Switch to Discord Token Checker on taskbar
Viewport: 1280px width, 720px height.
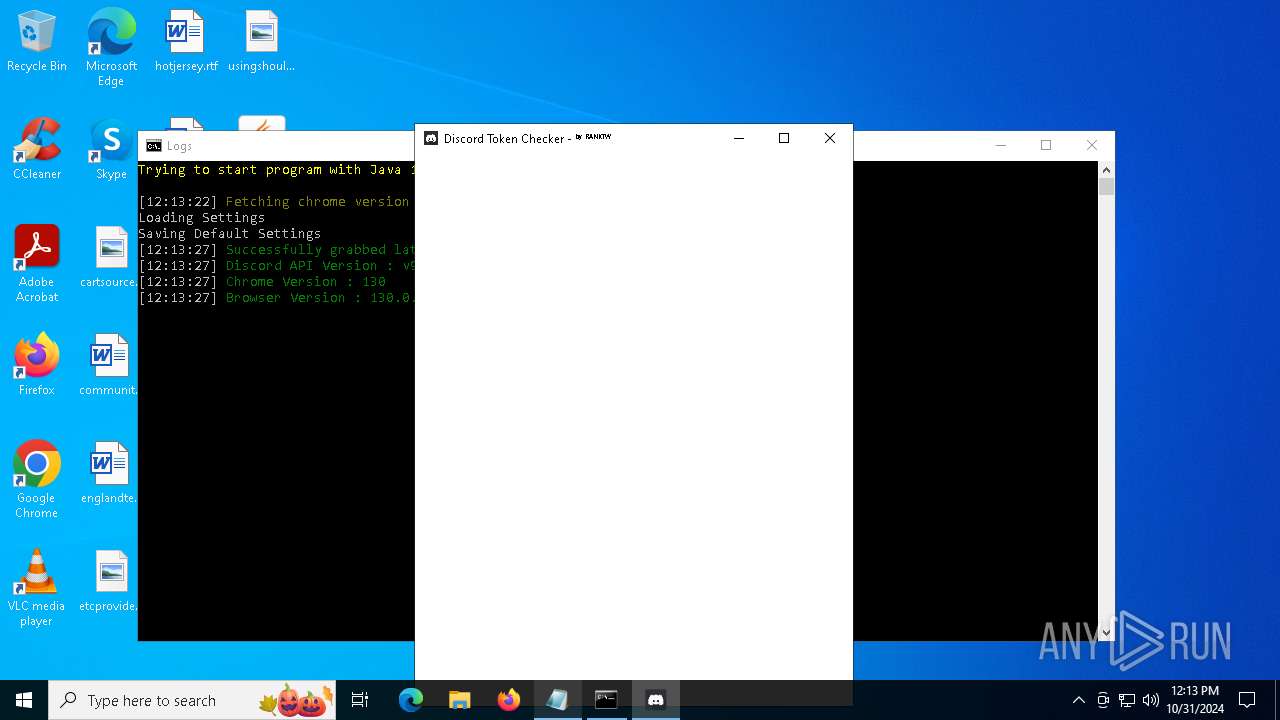[x=656, y=700]
